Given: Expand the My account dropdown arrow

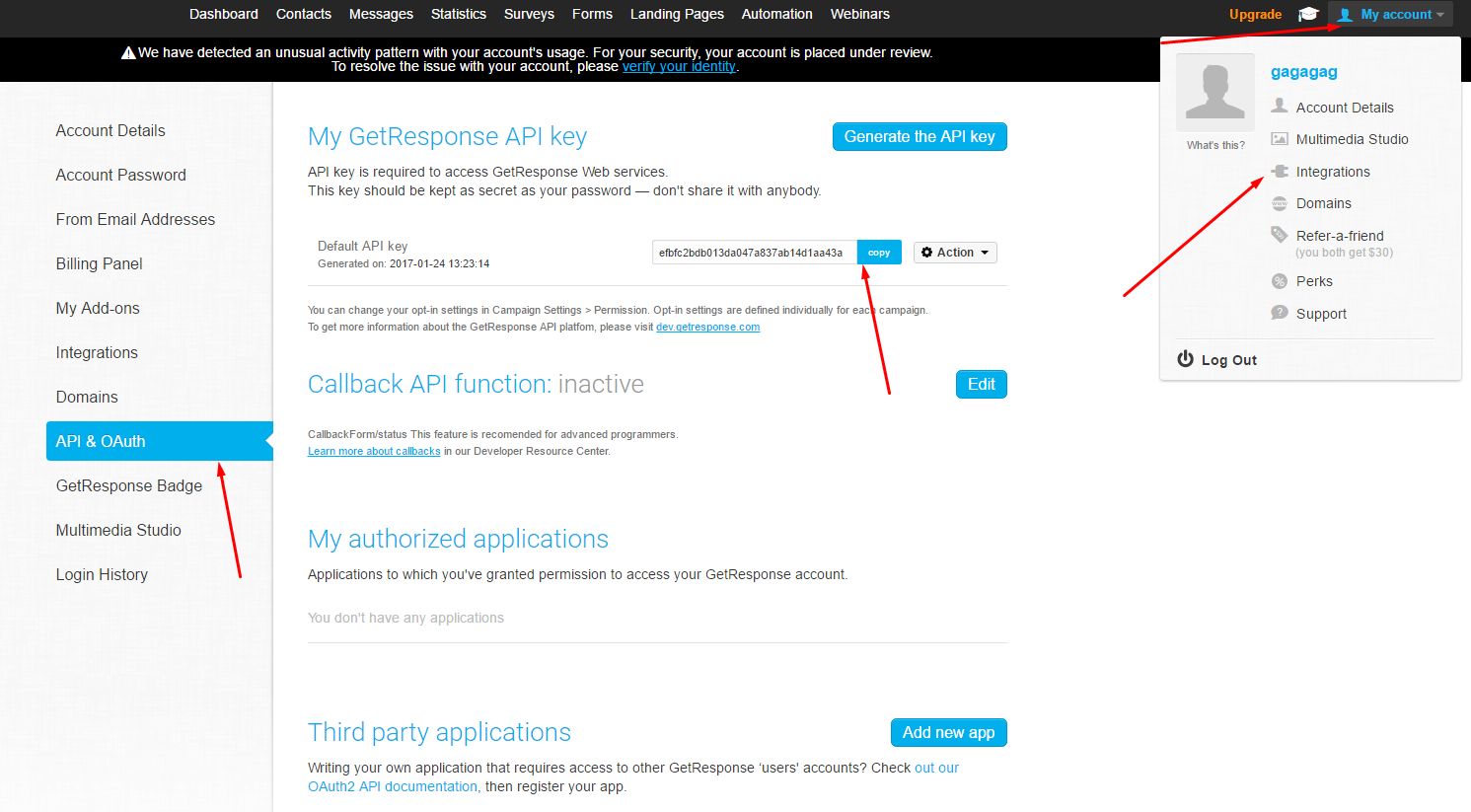Looking at the screenshot, I should coord(1440,15).
